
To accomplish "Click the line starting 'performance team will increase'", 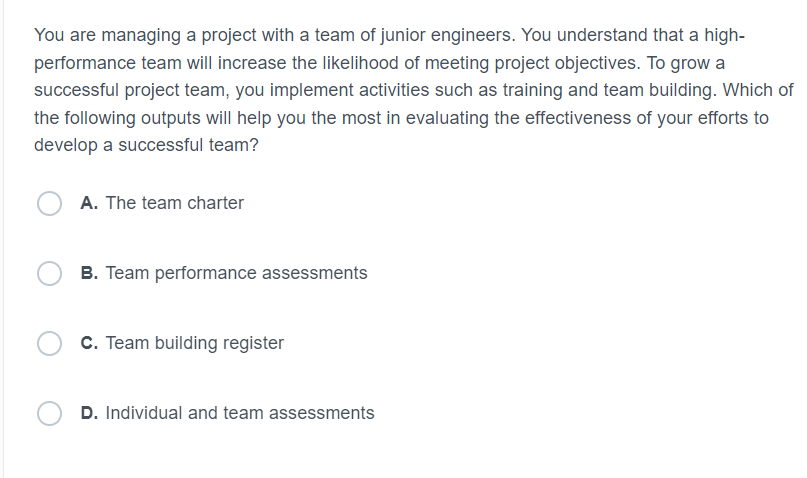I will pyautogui.click(x=379, y=63).
